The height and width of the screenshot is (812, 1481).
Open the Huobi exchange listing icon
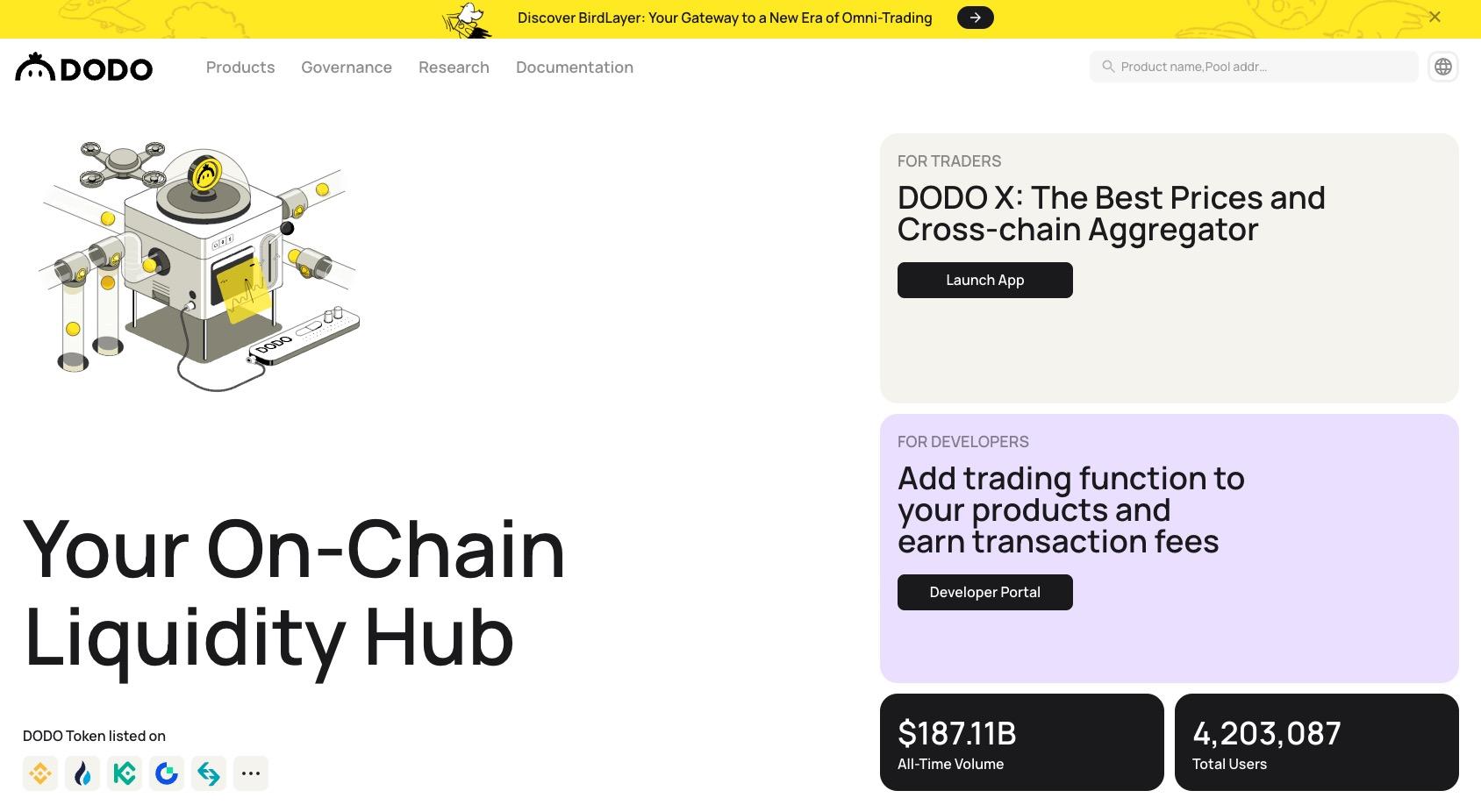pyautogui.click(x=82, y=773)
